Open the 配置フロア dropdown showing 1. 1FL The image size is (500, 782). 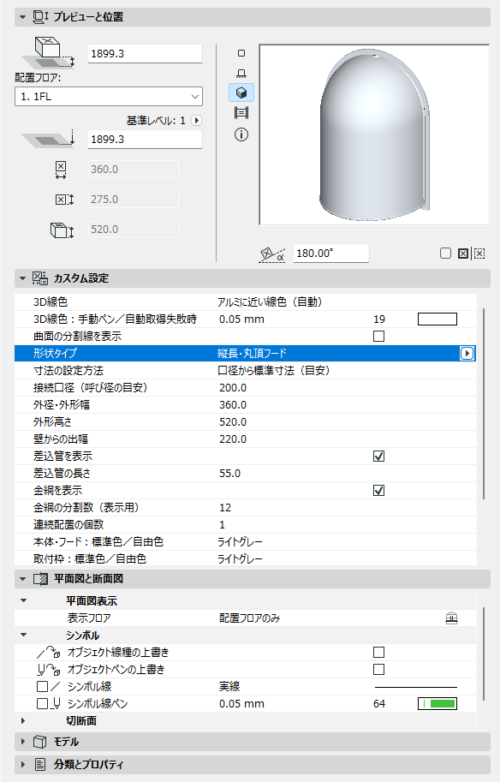tap(109, 96)
